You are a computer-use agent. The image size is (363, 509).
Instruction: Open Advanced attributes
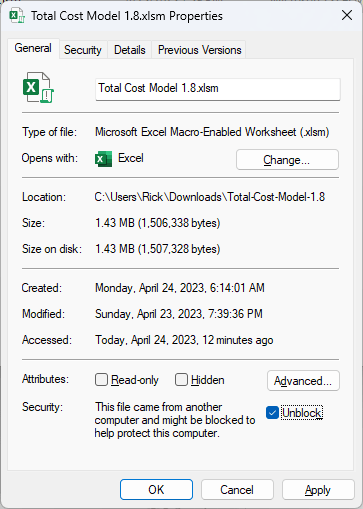click(x=303, y=380)
